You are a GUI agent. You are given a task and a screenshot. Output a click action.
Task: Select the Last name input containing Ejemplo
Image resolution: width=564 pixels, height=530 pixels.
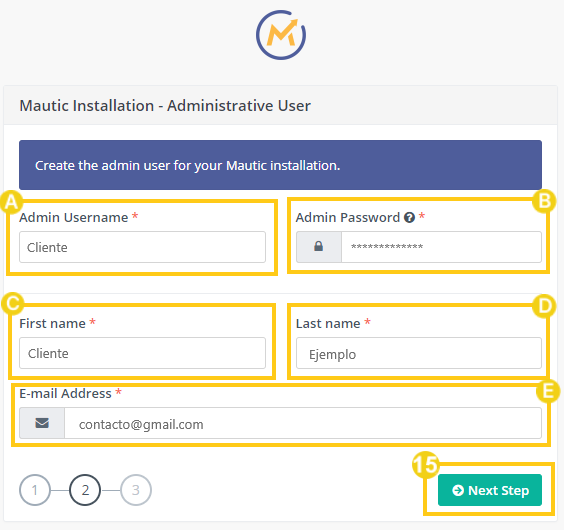[419, 353]
